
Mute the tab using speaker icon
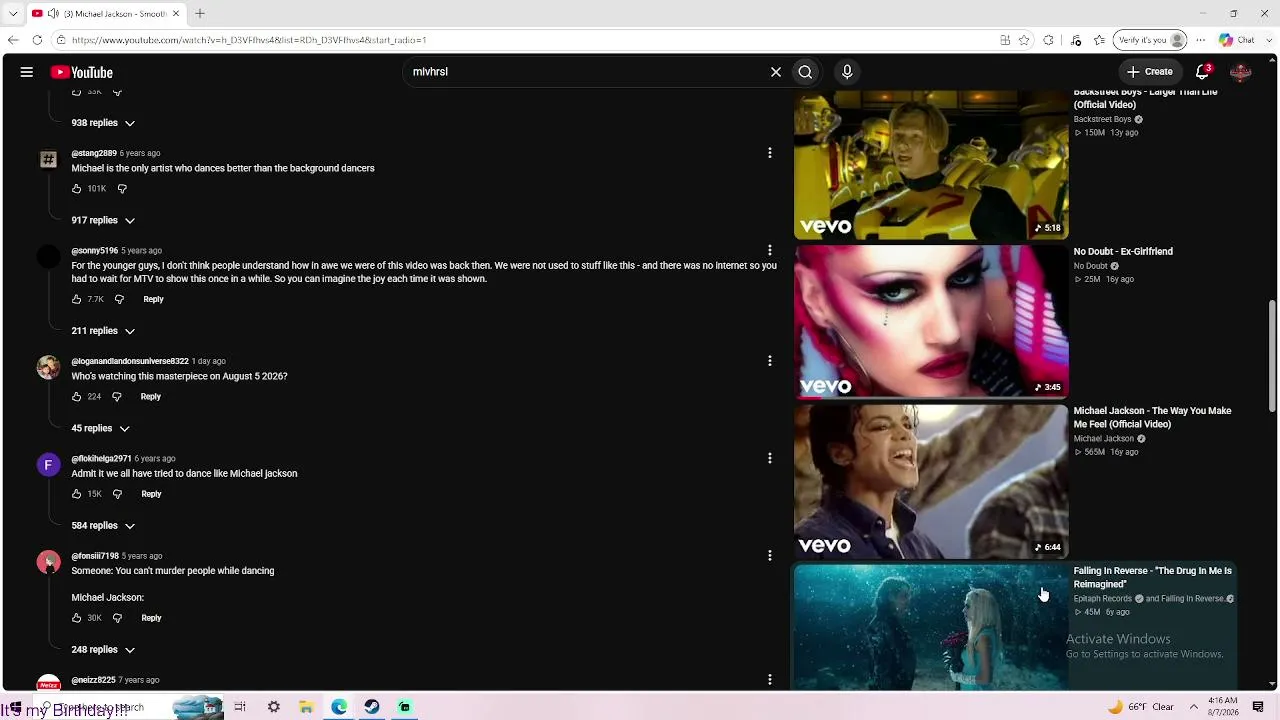pos(53,14)
